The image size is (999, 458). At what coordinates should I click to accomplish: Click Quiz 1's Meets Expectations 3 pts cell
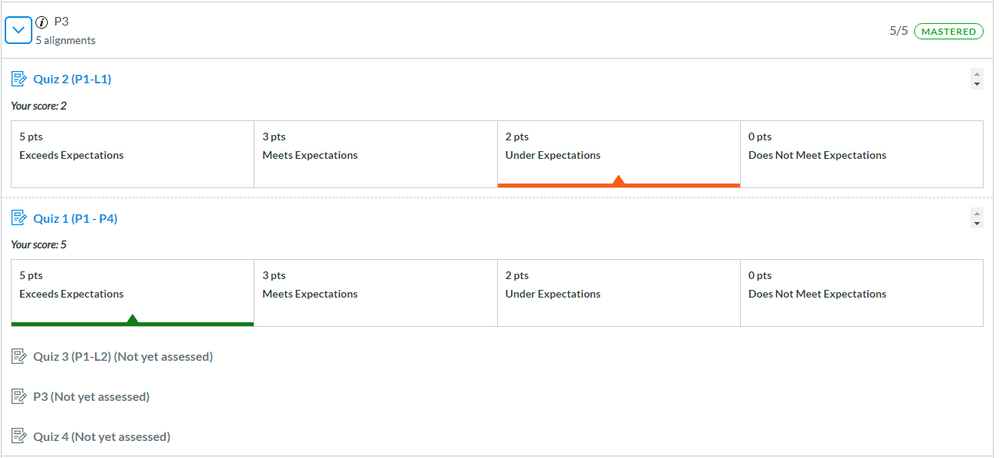tap(375, 292)
